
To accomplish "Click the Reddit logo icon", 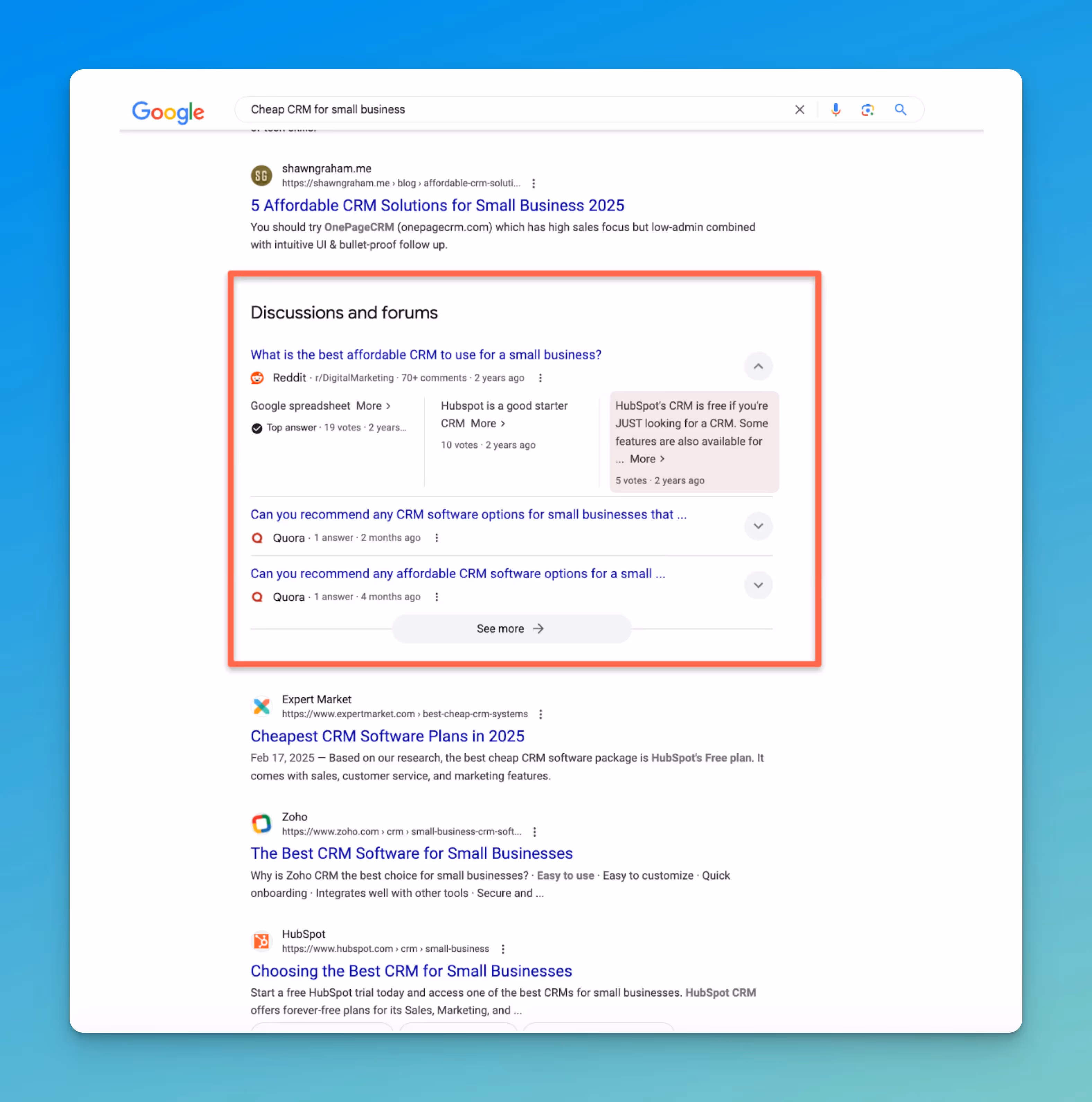I will click(x=257, y=377).
